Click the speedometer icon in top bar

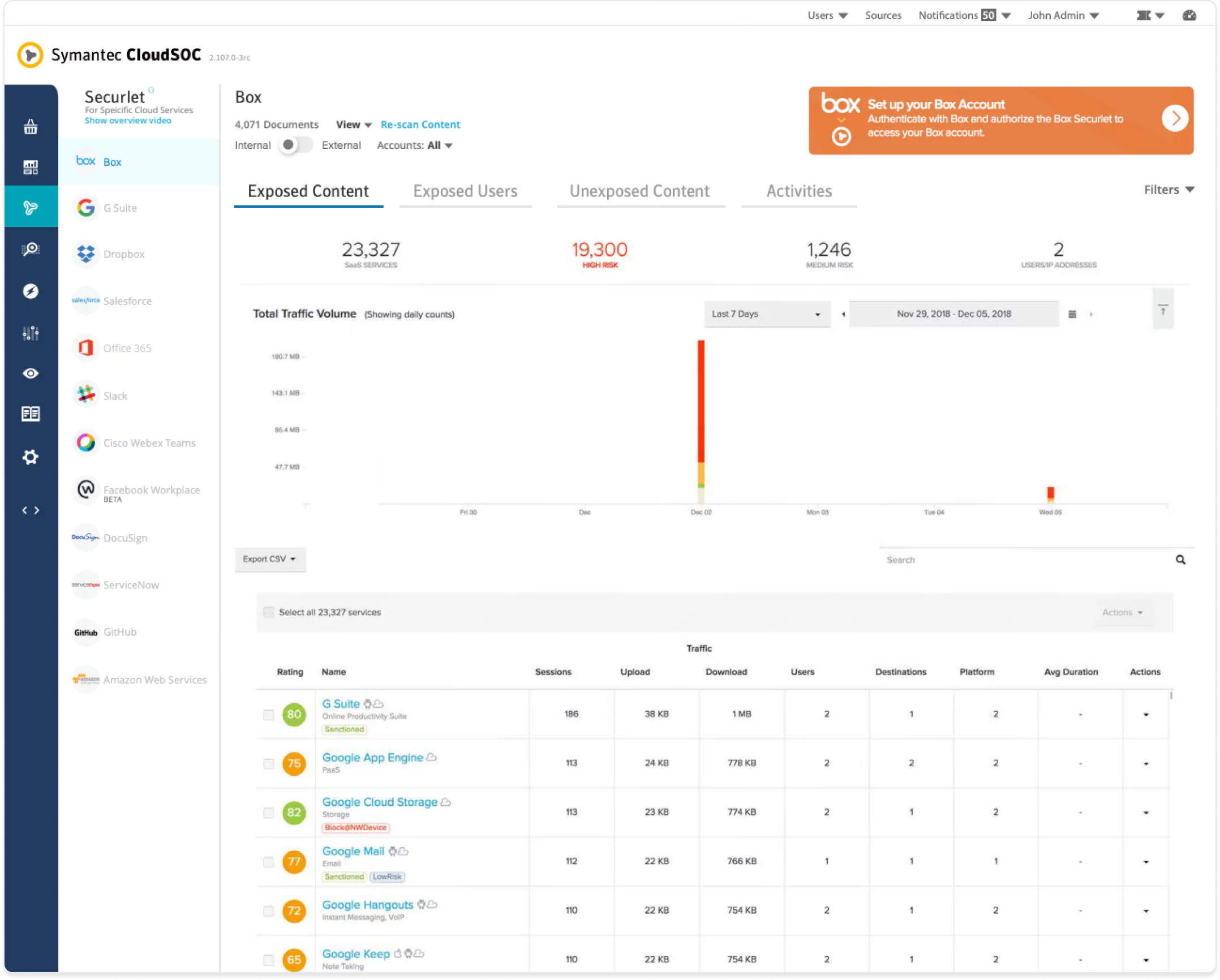(1189, 15)
